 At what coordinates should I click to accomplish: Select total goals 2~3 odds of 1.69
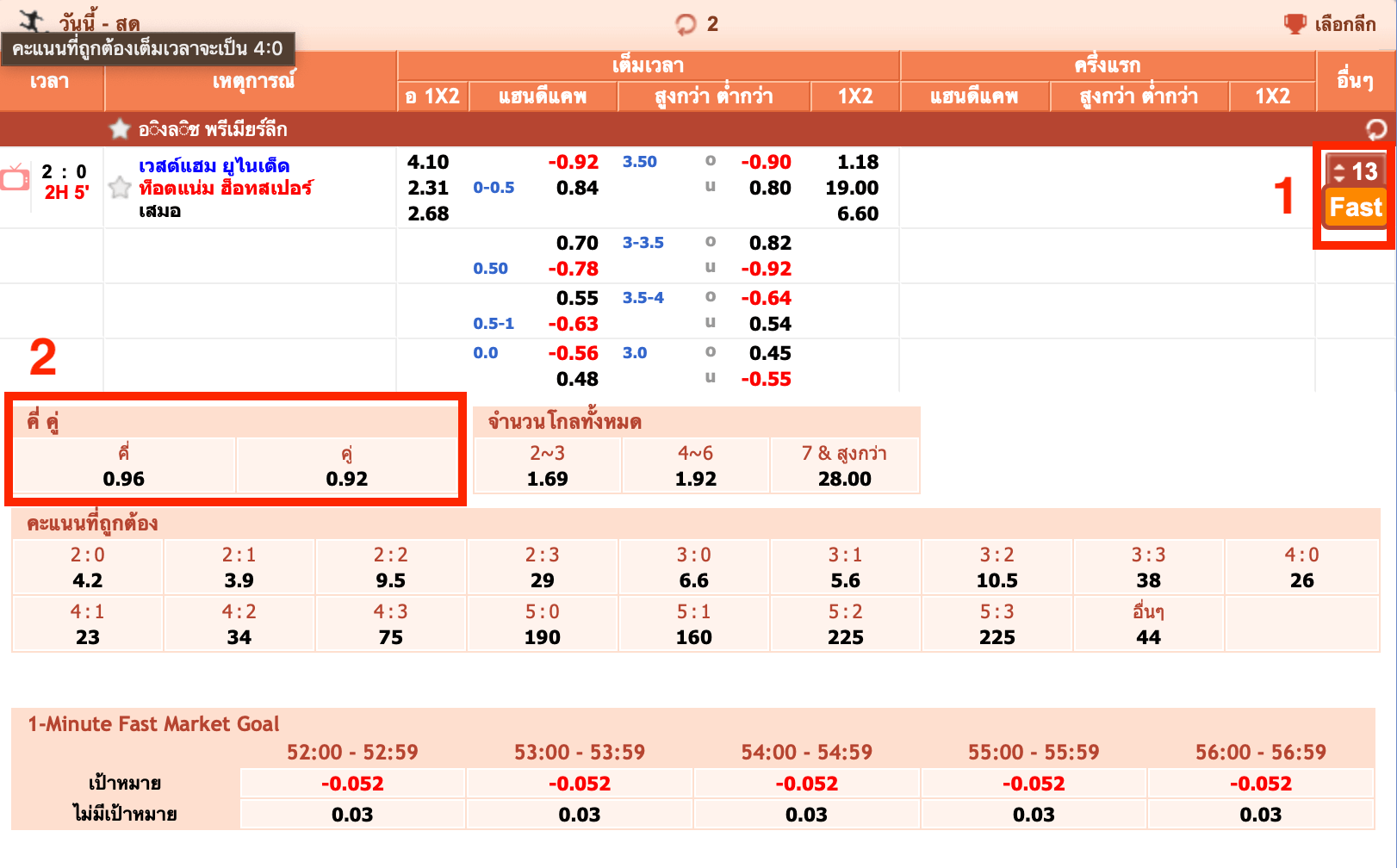[x=545, y=465]
